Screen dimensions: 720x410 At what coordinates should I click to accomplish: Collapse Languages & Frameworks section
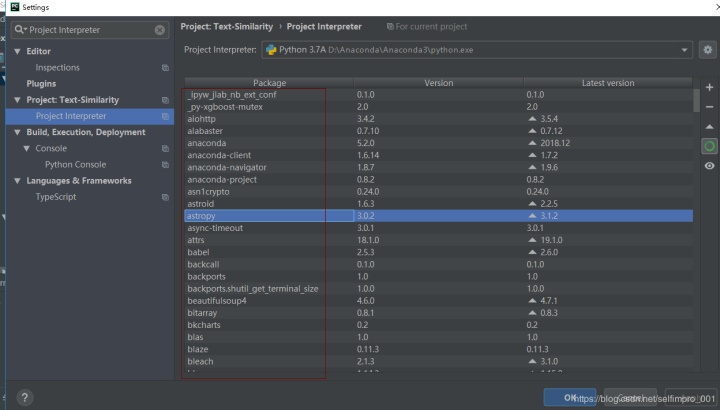tap(17, 181)
